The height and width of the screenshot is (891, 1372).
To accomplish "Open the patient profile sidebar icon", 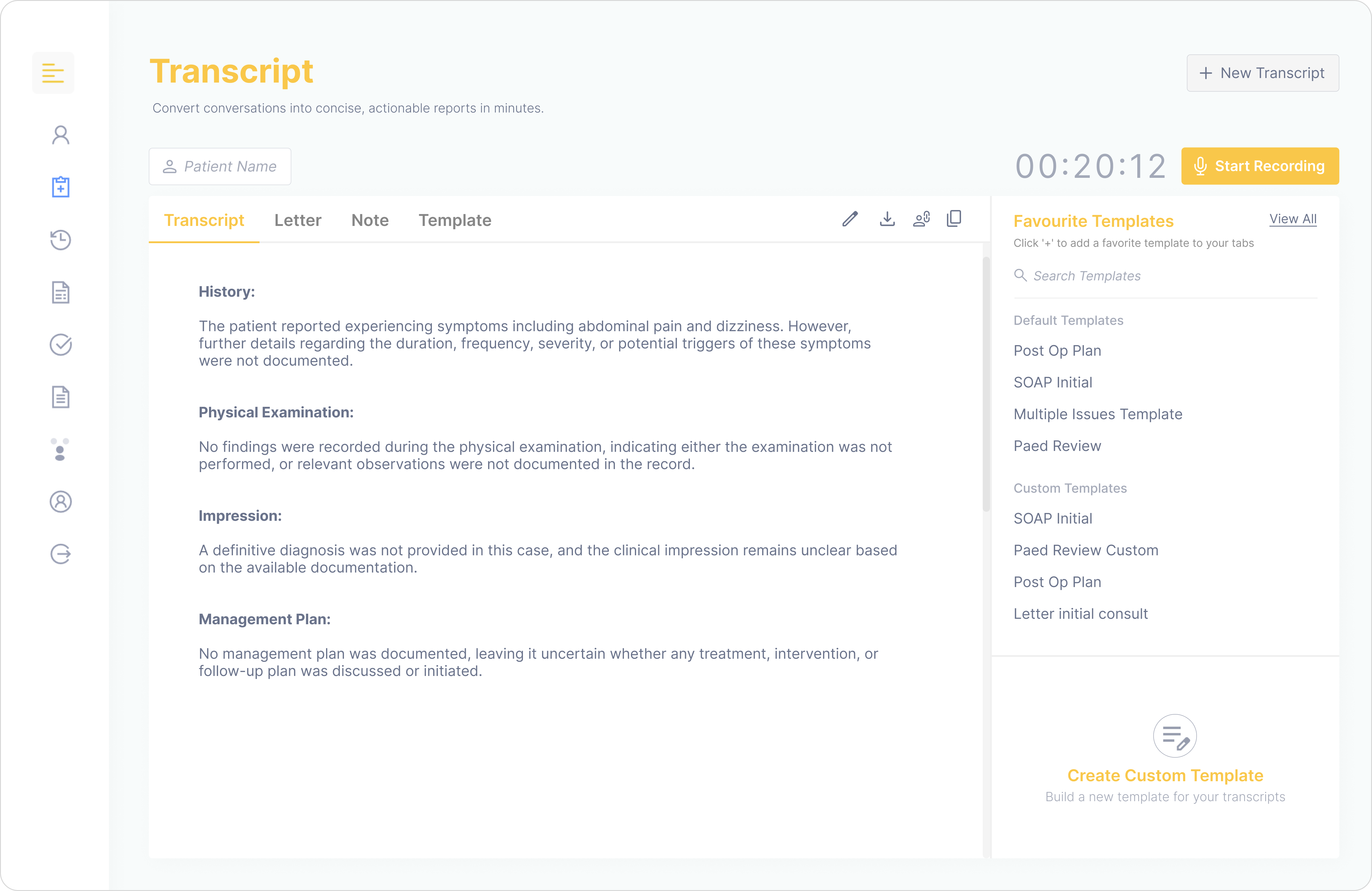I will [60, 135].
